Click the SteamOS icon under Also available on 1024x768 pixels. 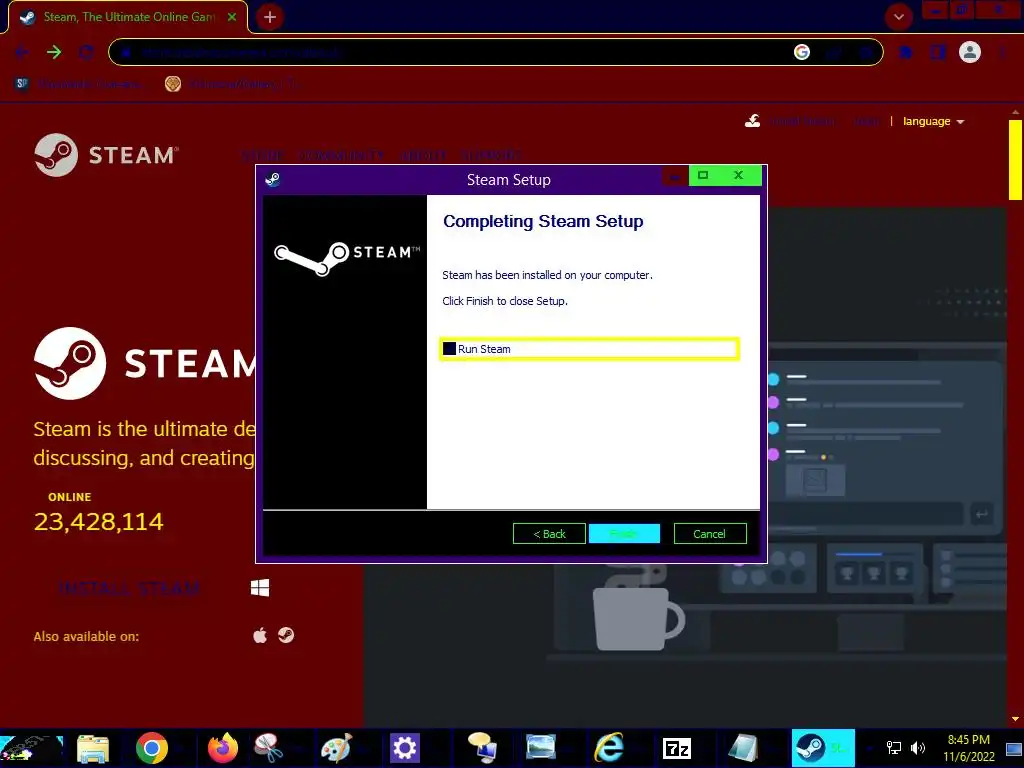click(x=286, y=635)
